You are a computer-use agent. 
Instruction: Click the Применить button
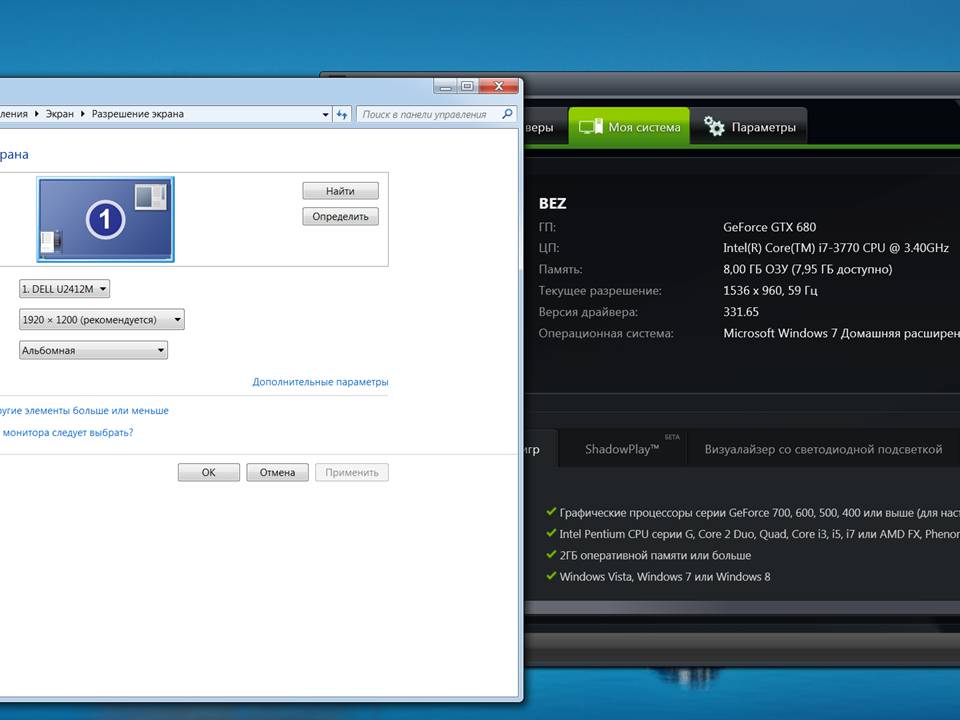point(352,472)
